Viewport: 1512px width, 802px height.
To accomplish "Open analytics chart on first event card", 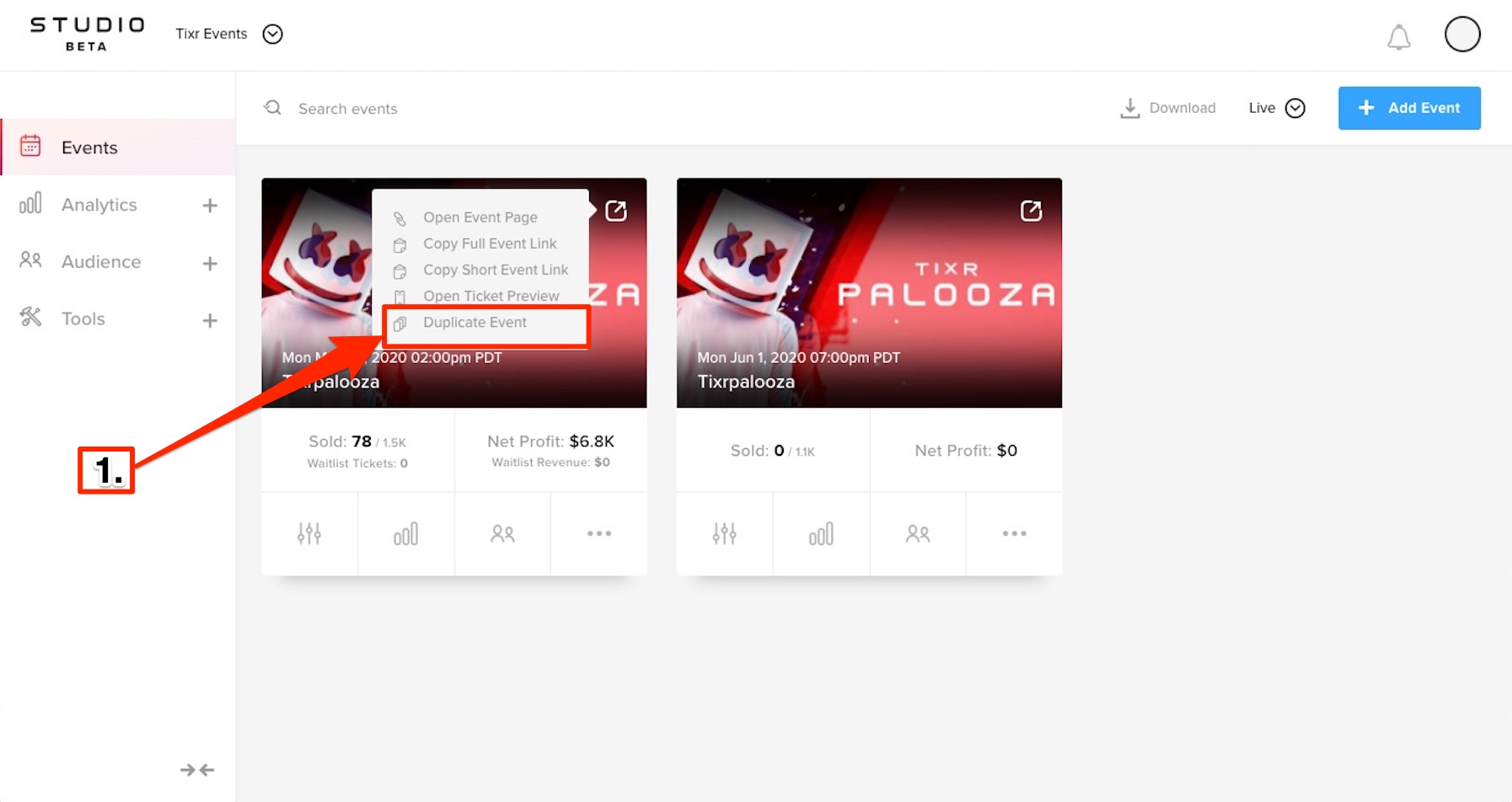I will click(405, 533).
